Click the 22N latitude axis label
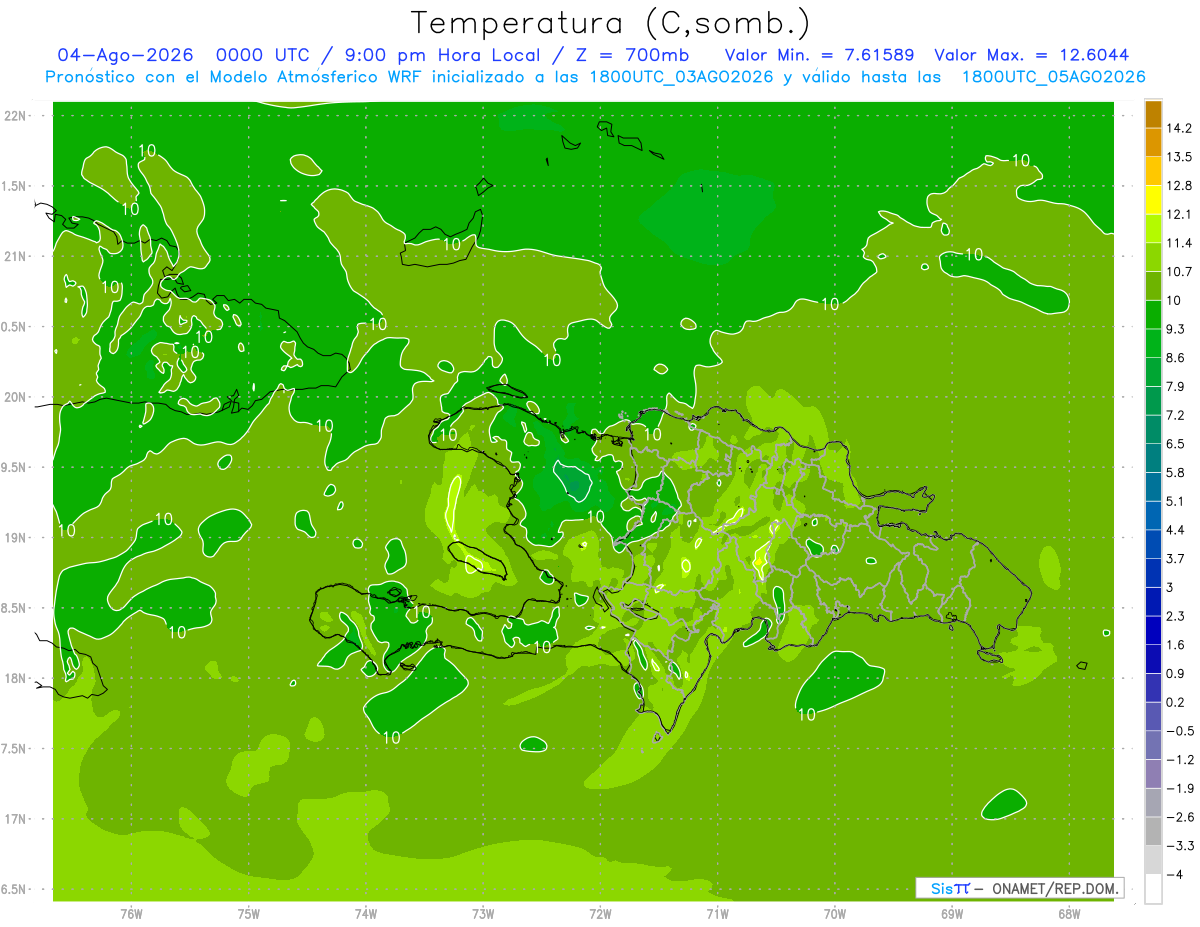The width and height of the screenshot is (1200, 927). (x=15, y=116)
